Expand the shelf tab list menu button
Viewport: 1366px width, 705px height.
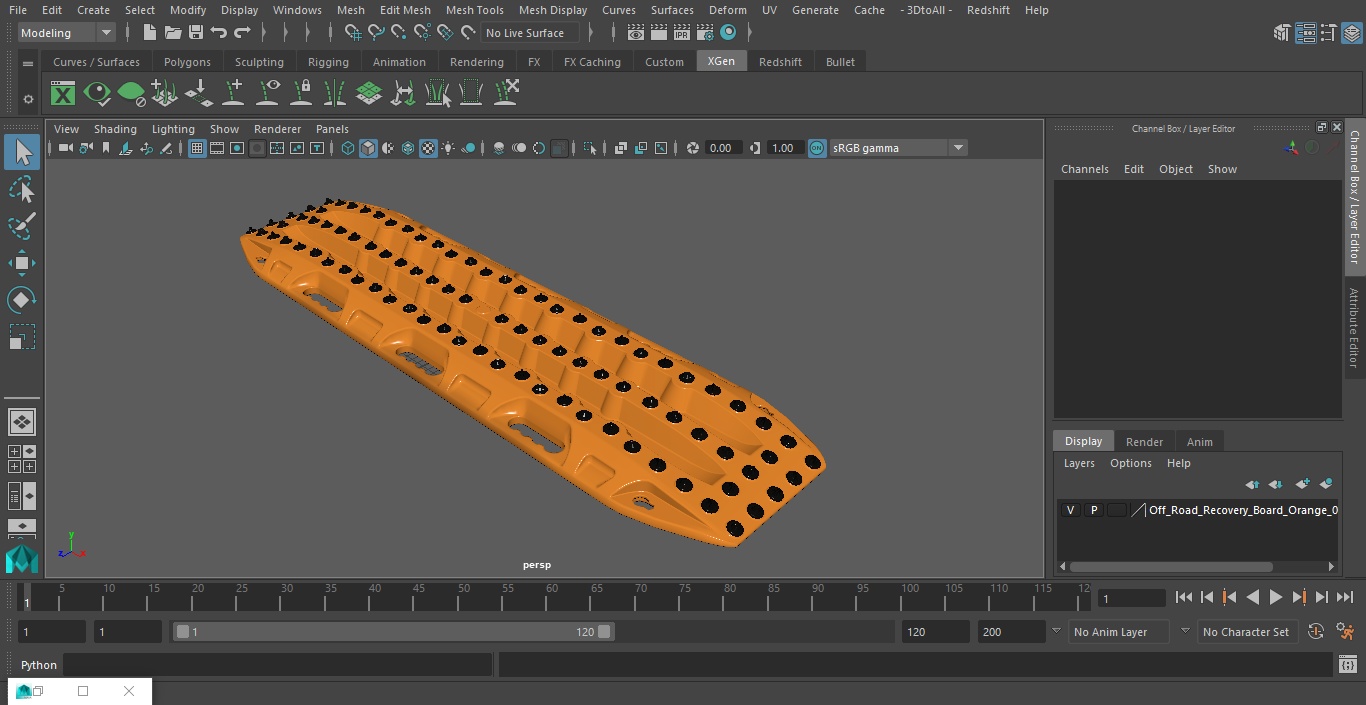(28, 62)
